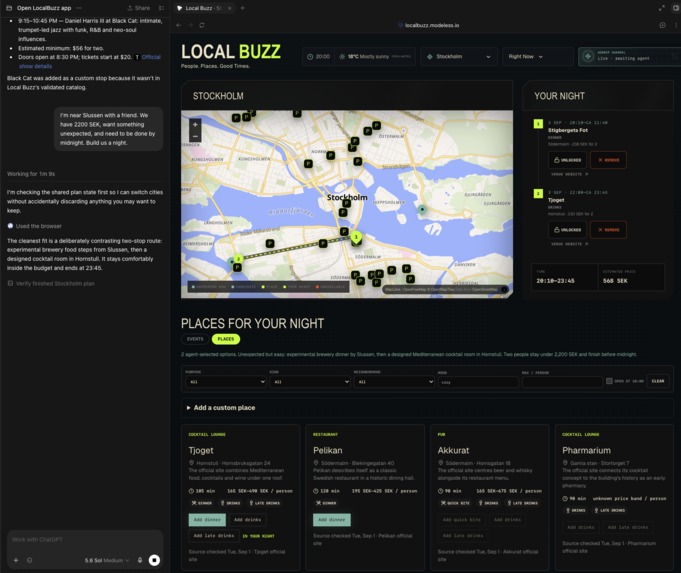681x573 pixels.
Task: Toggle the Quick Bite tag on Akkurat card
Action: point(455,503)
